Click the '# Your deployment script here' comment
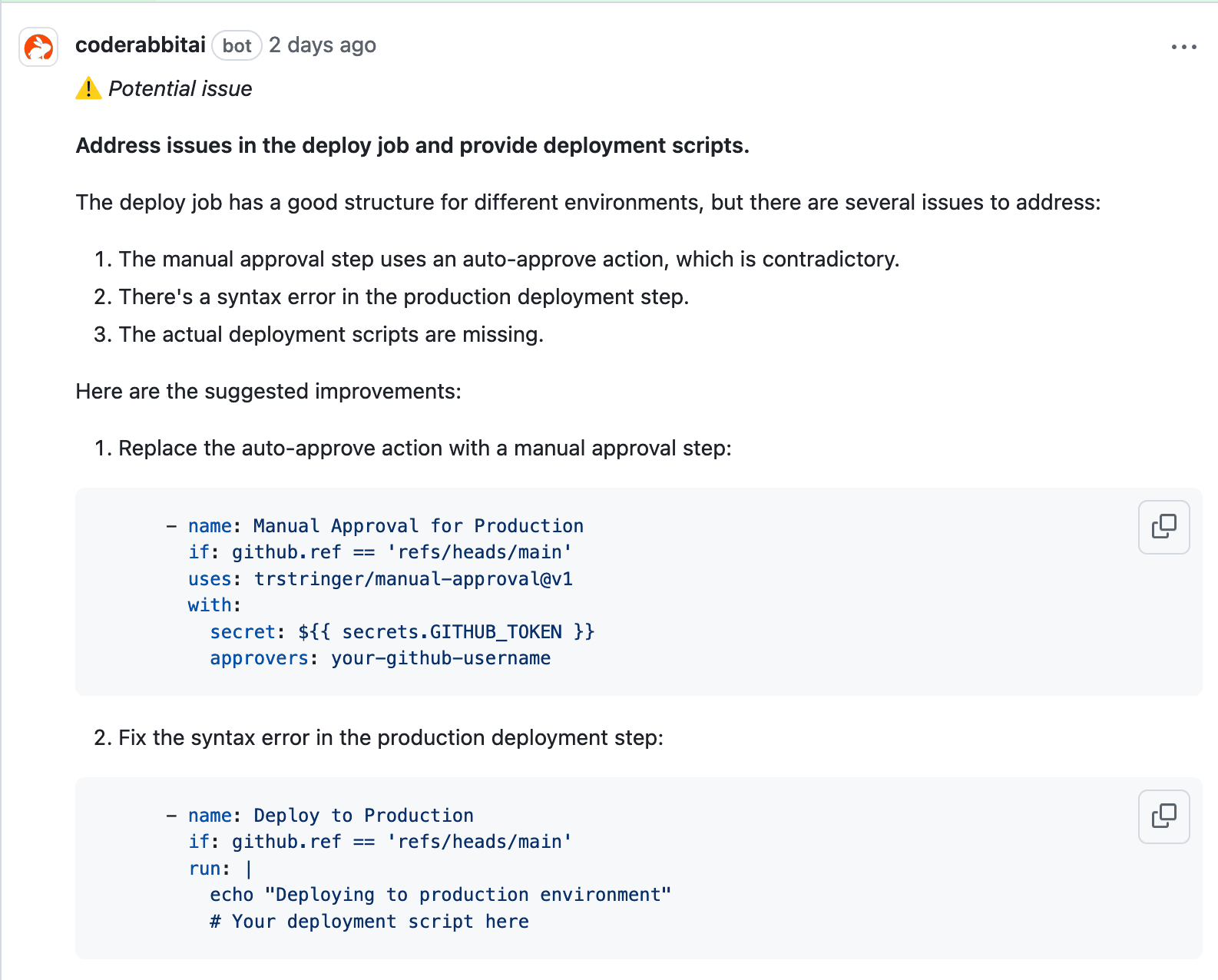The height and width of the screenshot is (980, 1218). [x=369, y=922]
